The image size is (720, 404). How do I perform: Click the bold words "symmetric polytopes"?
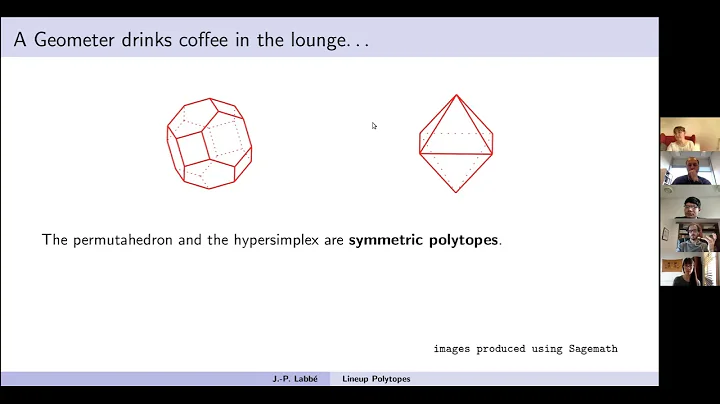tap(423, 240)
